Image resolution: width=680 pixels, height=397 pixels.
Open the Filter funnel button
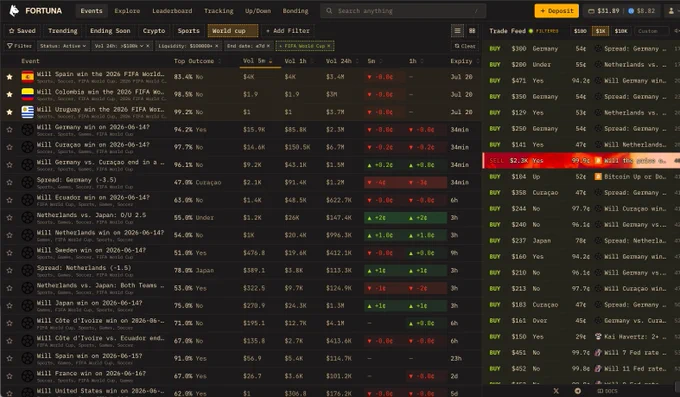pos(20,46)
